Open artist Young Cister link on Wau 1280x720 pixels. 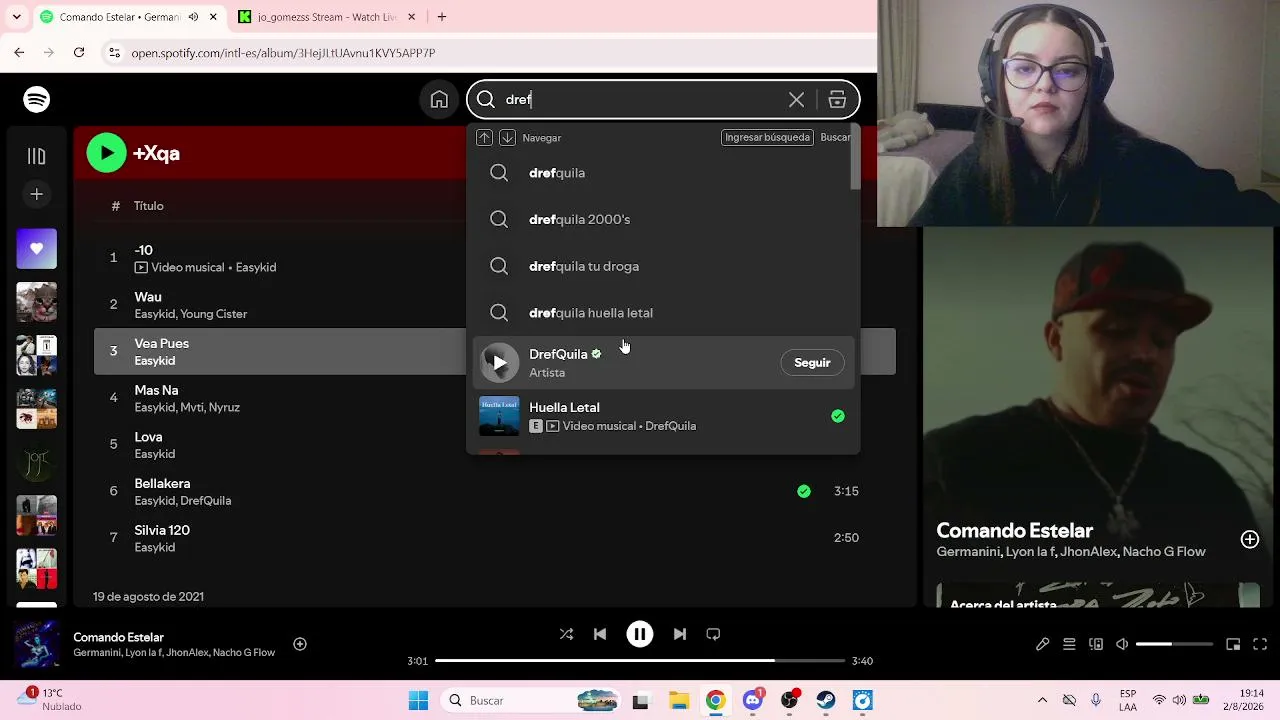[213, 314]
